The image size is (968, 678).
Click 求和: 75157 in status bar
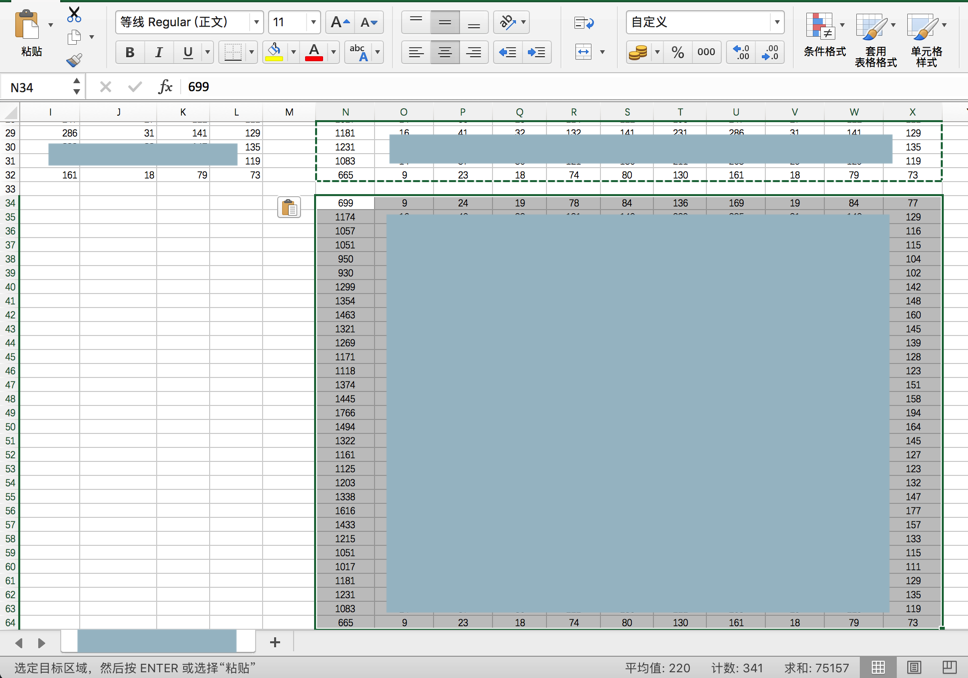pyautogui.click(x=816, y=668)
